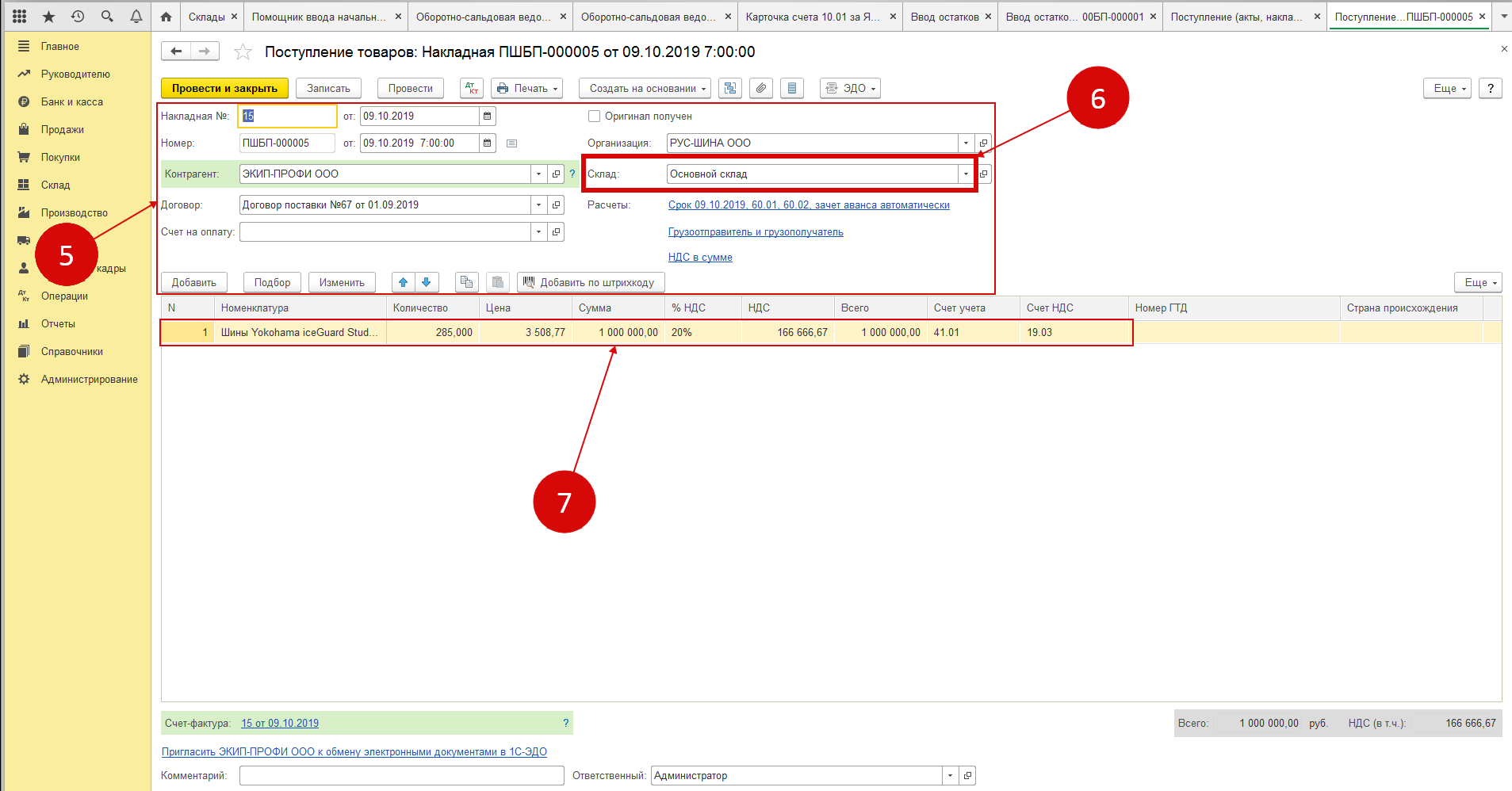Paste rows icon in table toolbar
This screenshot has height=791, width=1512.
[497, 282]
